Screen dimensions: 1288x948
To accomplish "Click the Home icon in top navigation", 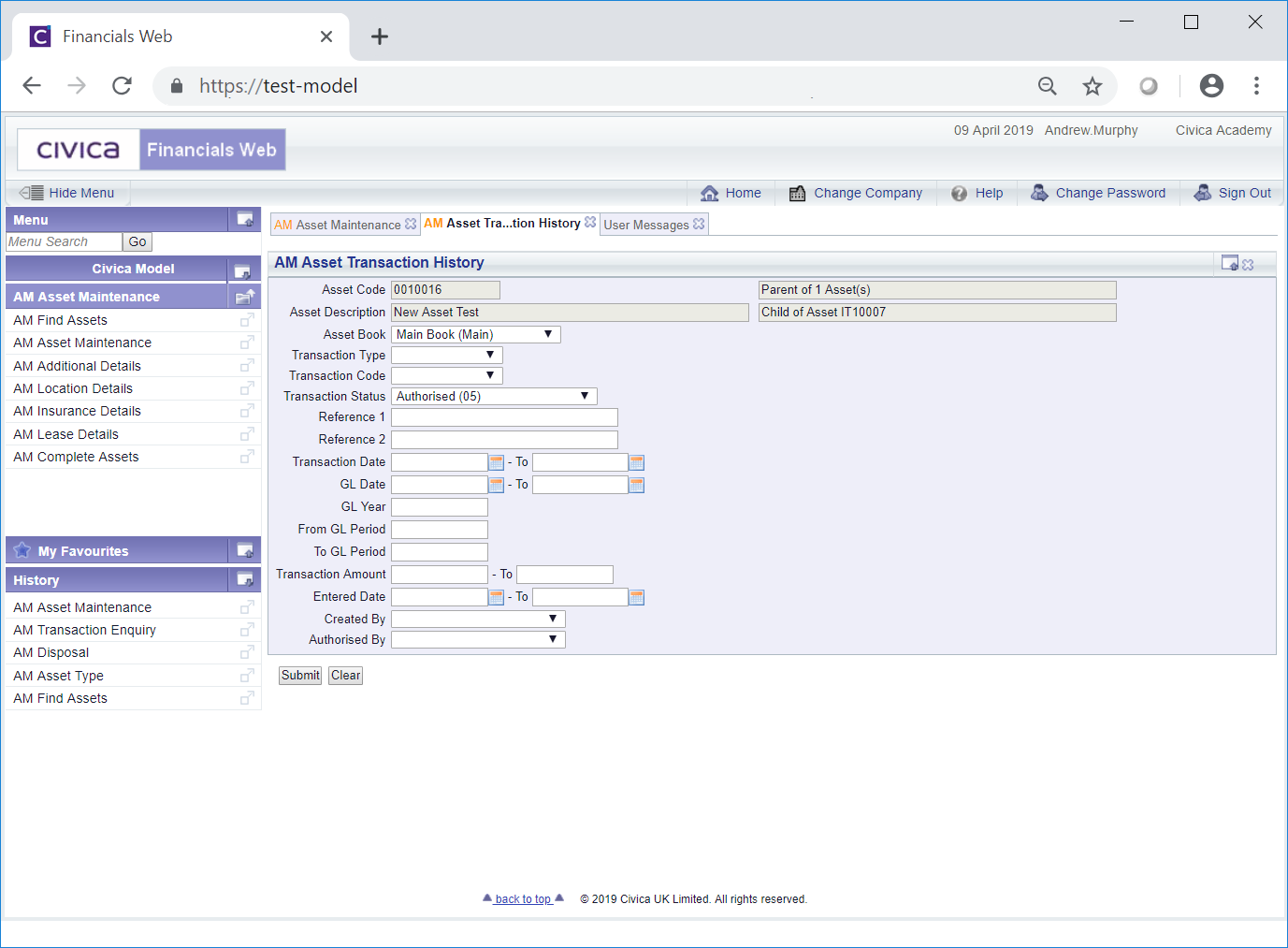I will click(x=709, y=193).
